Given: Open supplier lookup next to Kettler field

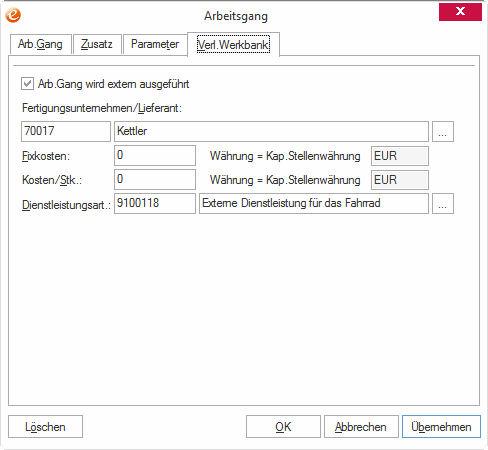Looking at the screenshot, I should coord(443,131).
